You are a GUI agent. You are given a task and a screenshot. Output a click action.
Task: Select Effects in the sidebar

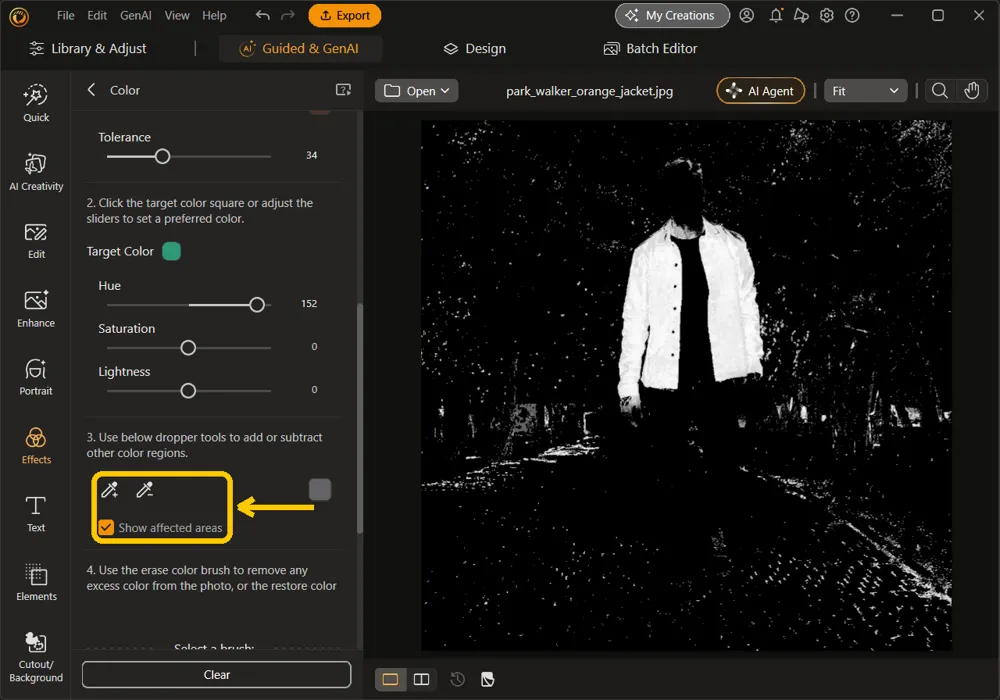tap(36, 446)
